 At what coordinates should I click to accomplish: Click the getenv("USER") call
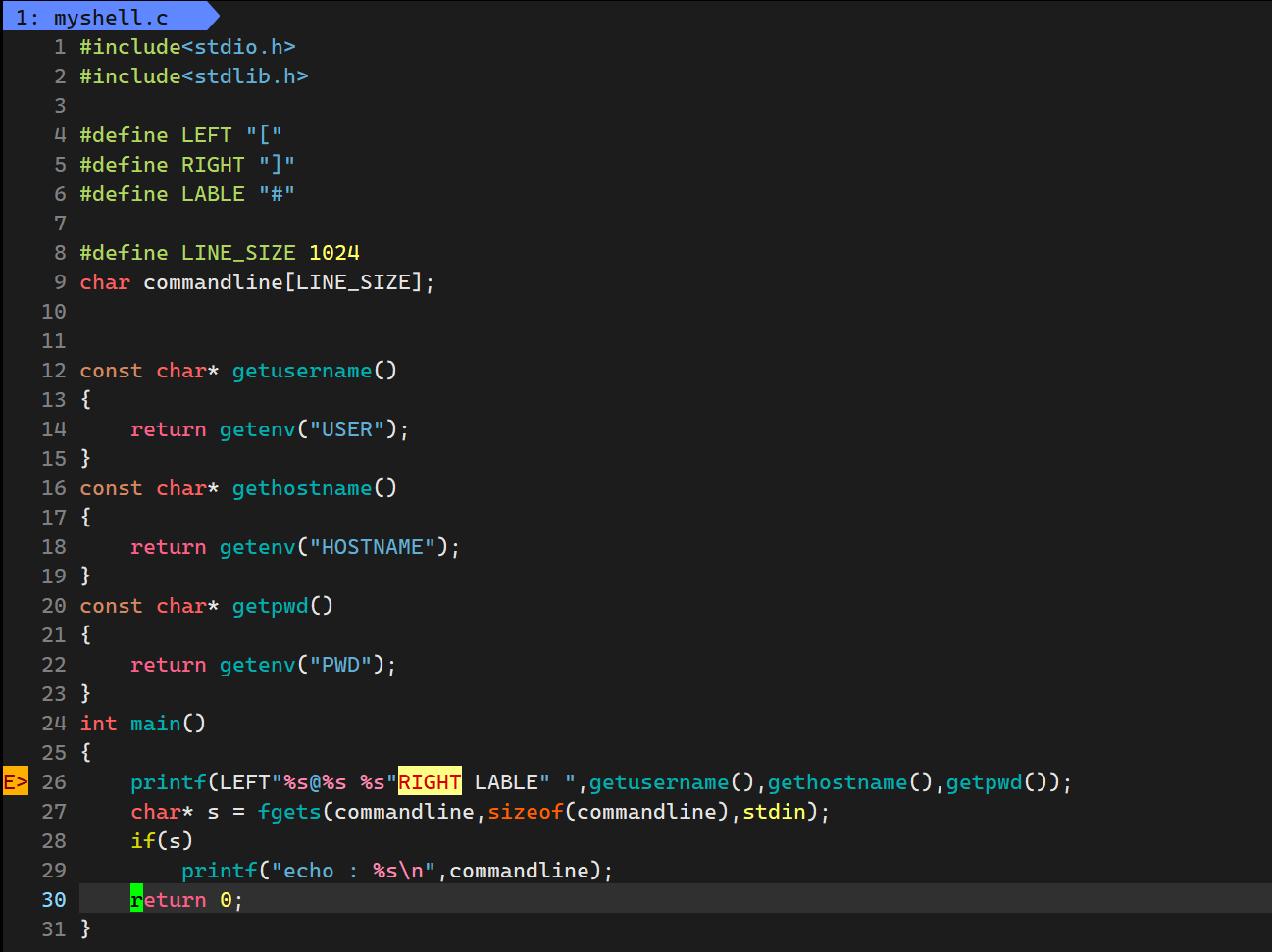pos(308,429)
